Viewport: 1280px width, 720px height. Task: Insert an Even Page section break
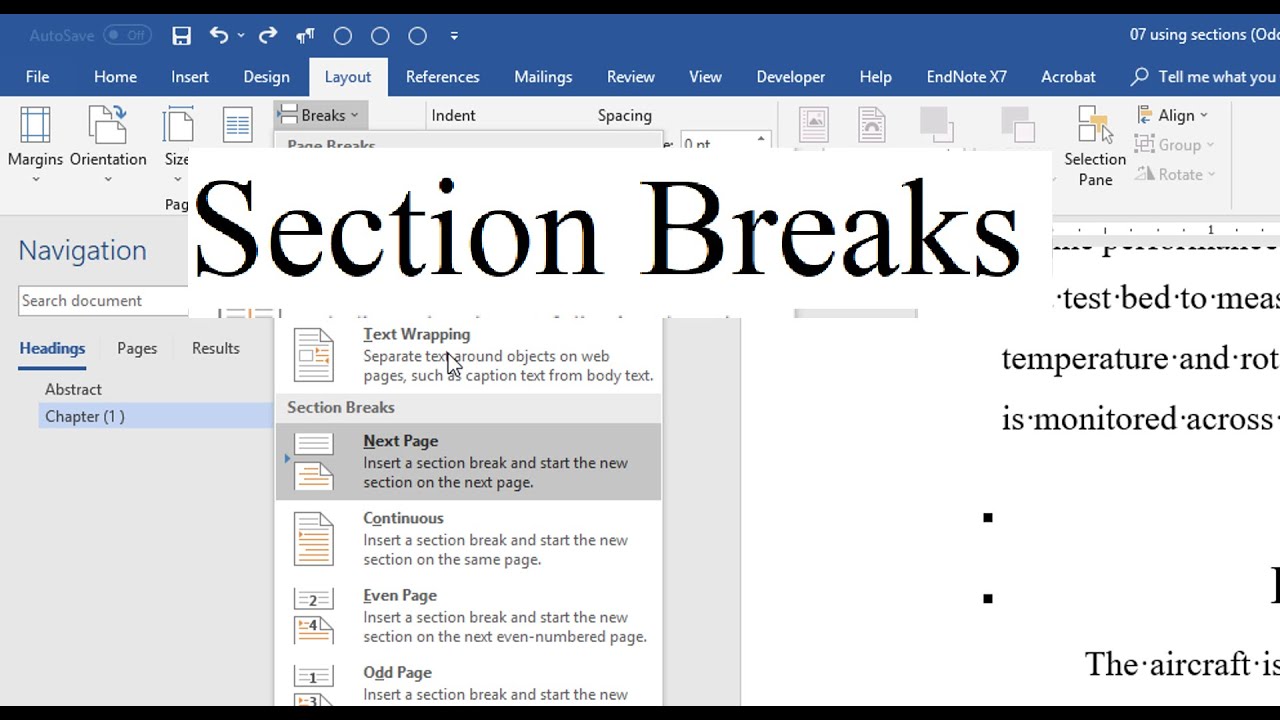468,615
